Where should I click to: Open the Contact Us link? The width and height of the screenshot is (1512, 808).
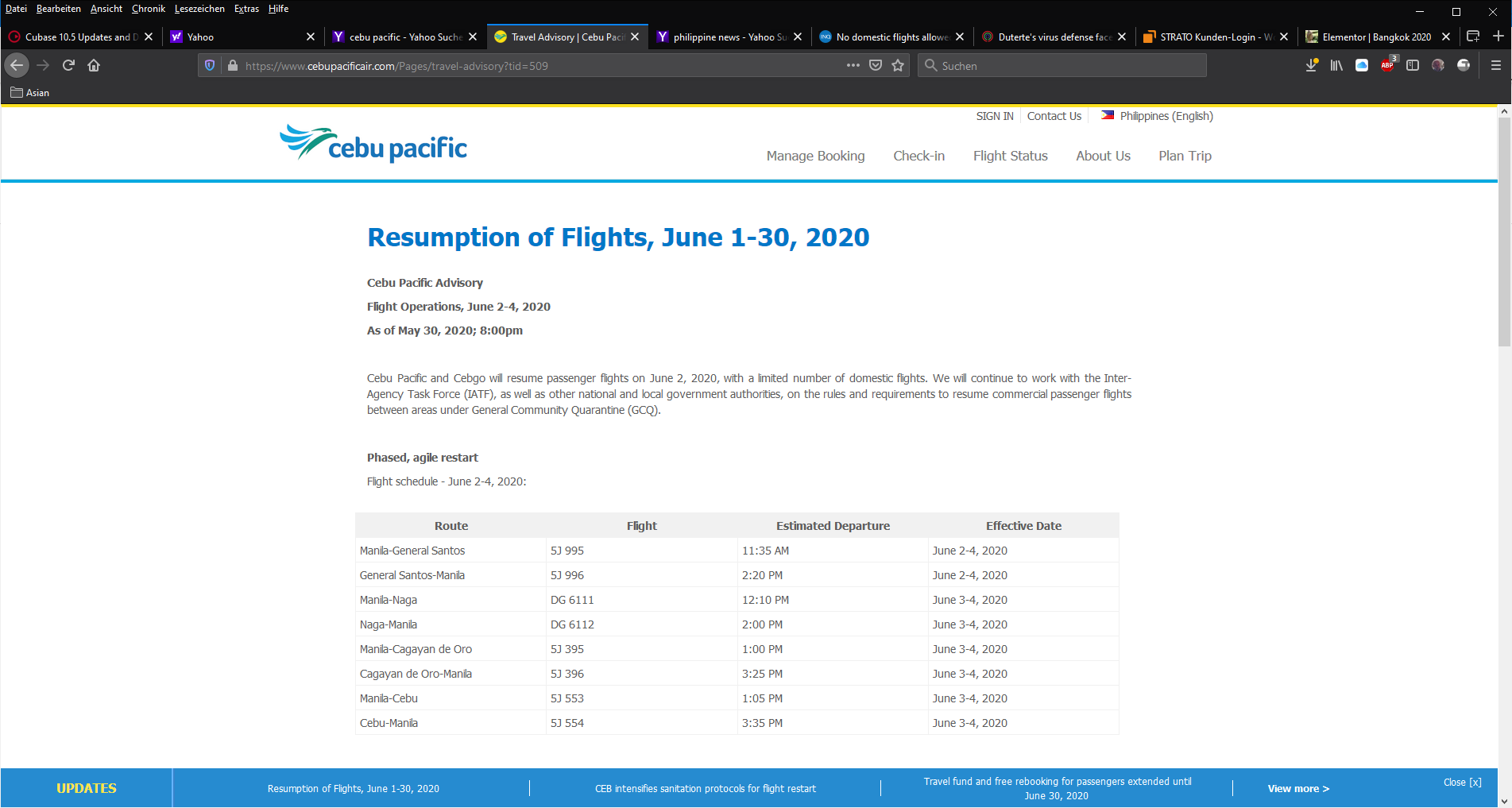pos(1054,116)
